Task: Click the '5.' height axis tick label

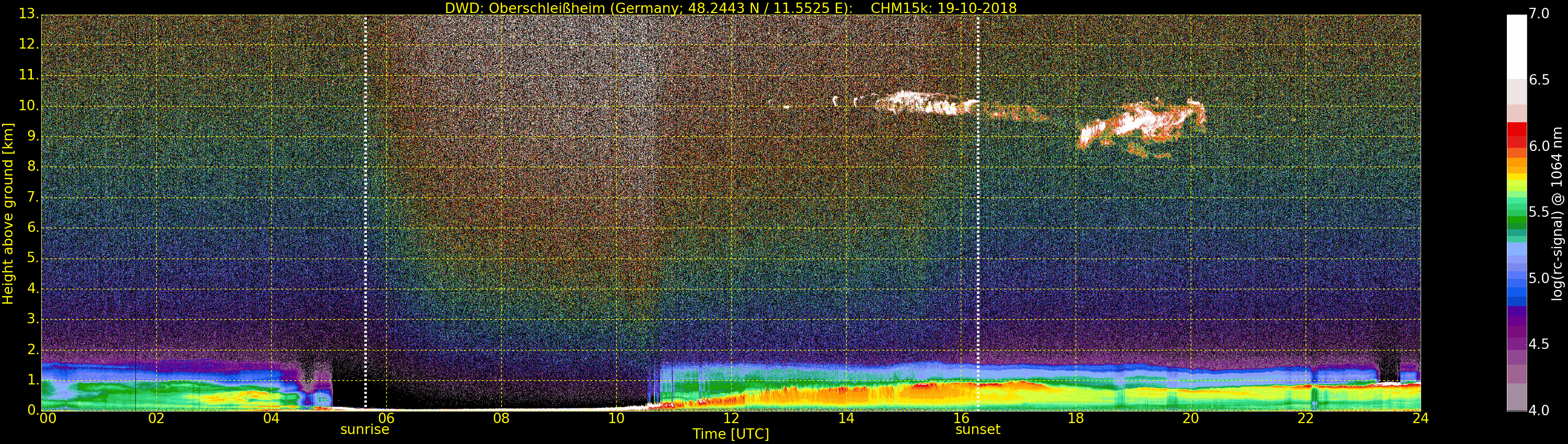Action: click(33, 258)
